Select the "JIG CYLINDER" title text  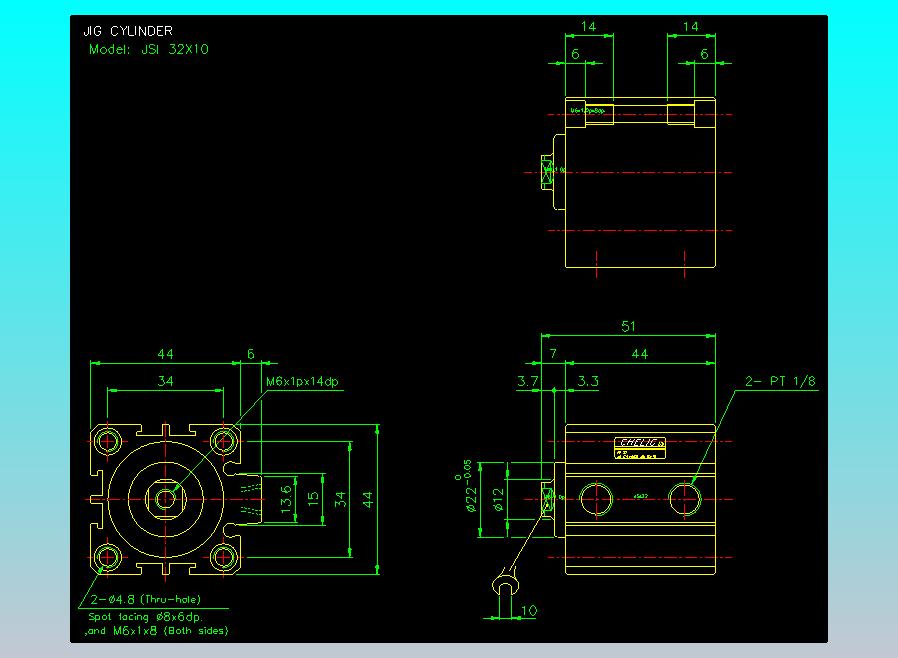128,31
